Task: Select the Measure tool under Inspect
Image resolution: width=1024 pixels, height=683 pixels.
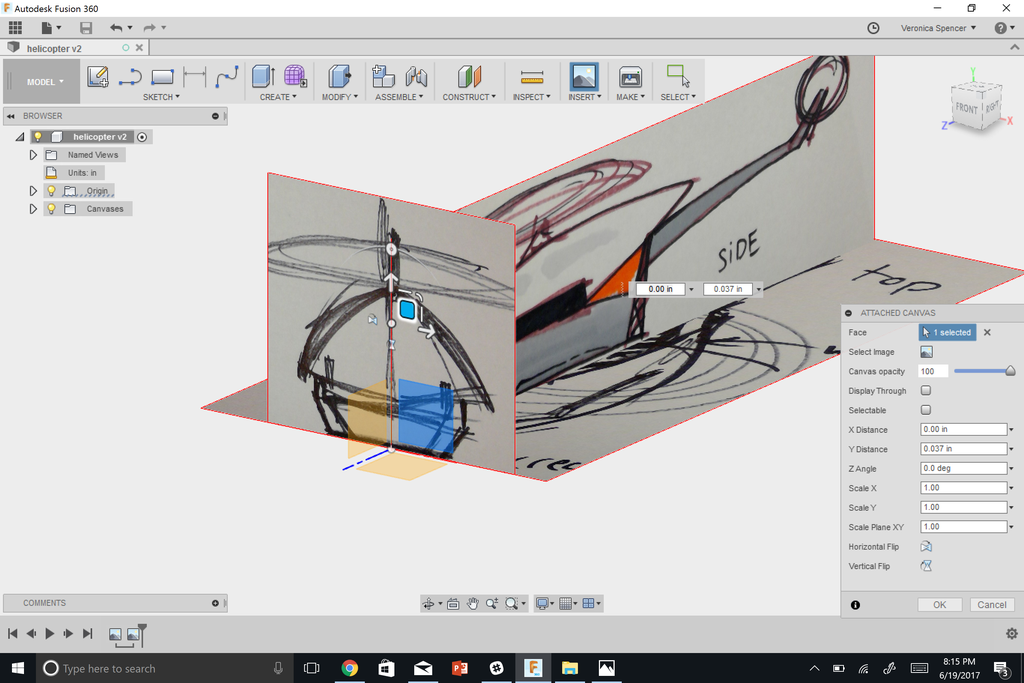Action: pos(530,75)
